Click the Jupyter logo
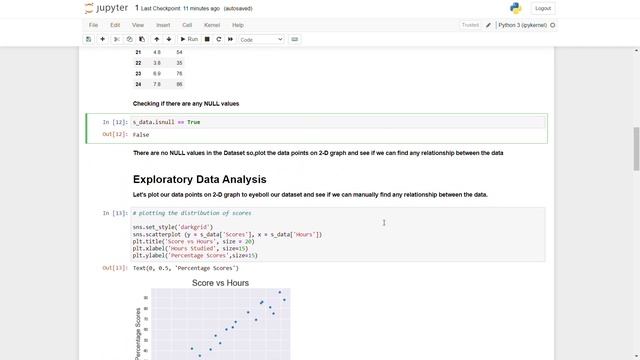Image resolution: width=640 pixels, height=360 pixels. point(106,8)
